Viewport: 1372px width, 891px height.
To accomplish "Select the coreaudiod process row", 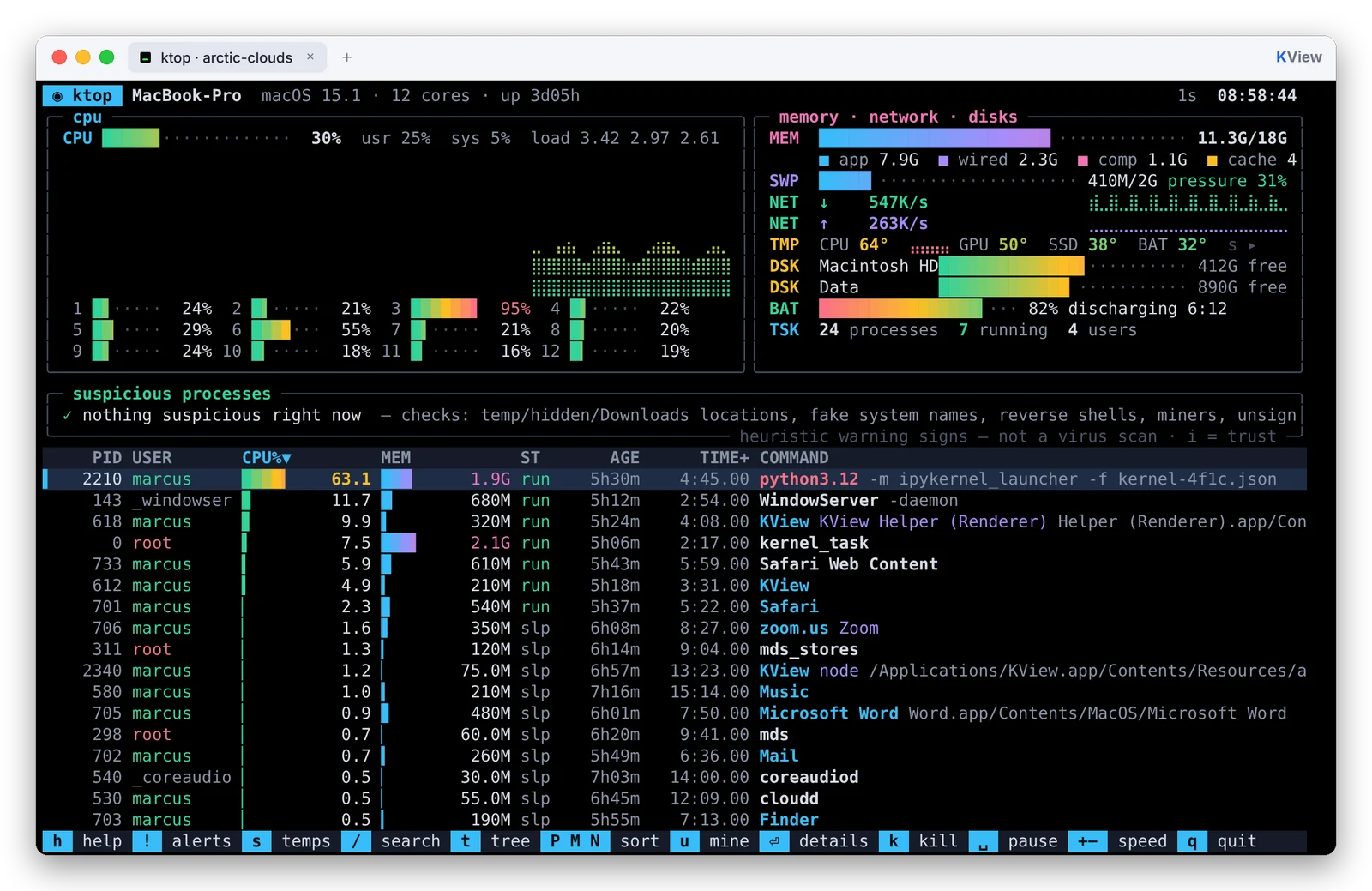I will click(675, 777).
